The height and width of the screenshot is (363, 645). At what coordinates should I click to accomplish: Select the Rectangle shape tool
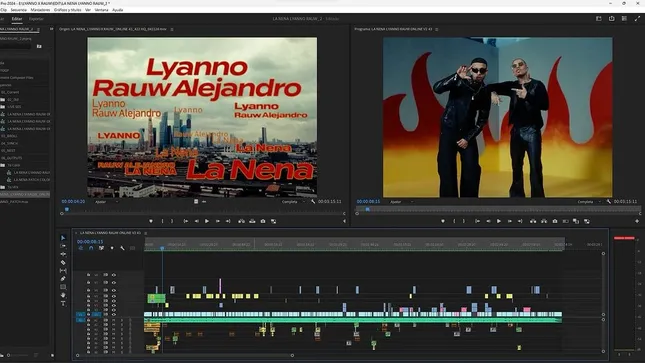(x=63, y=287)
